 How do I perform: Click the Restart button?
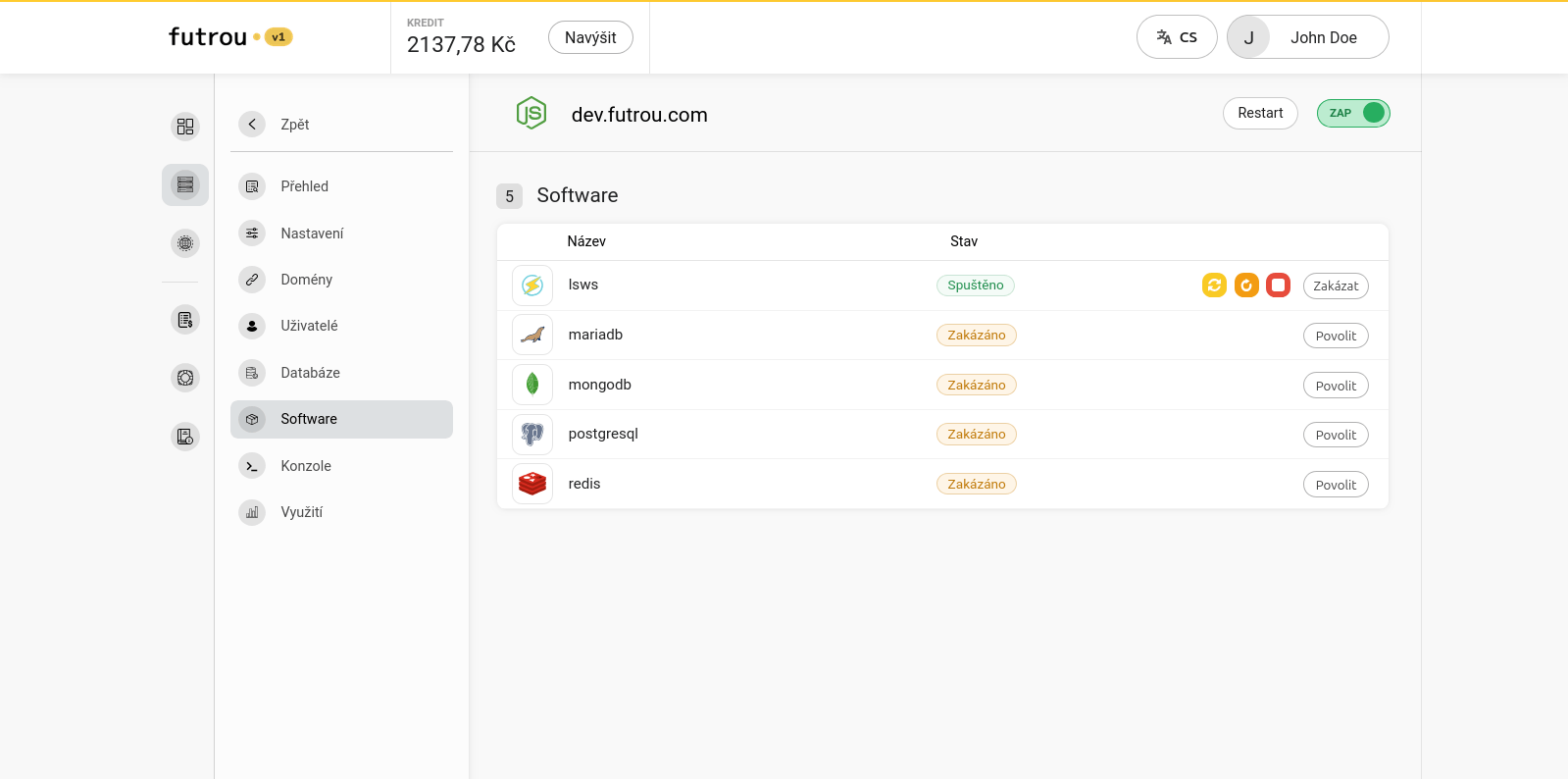pos(1260,113)
